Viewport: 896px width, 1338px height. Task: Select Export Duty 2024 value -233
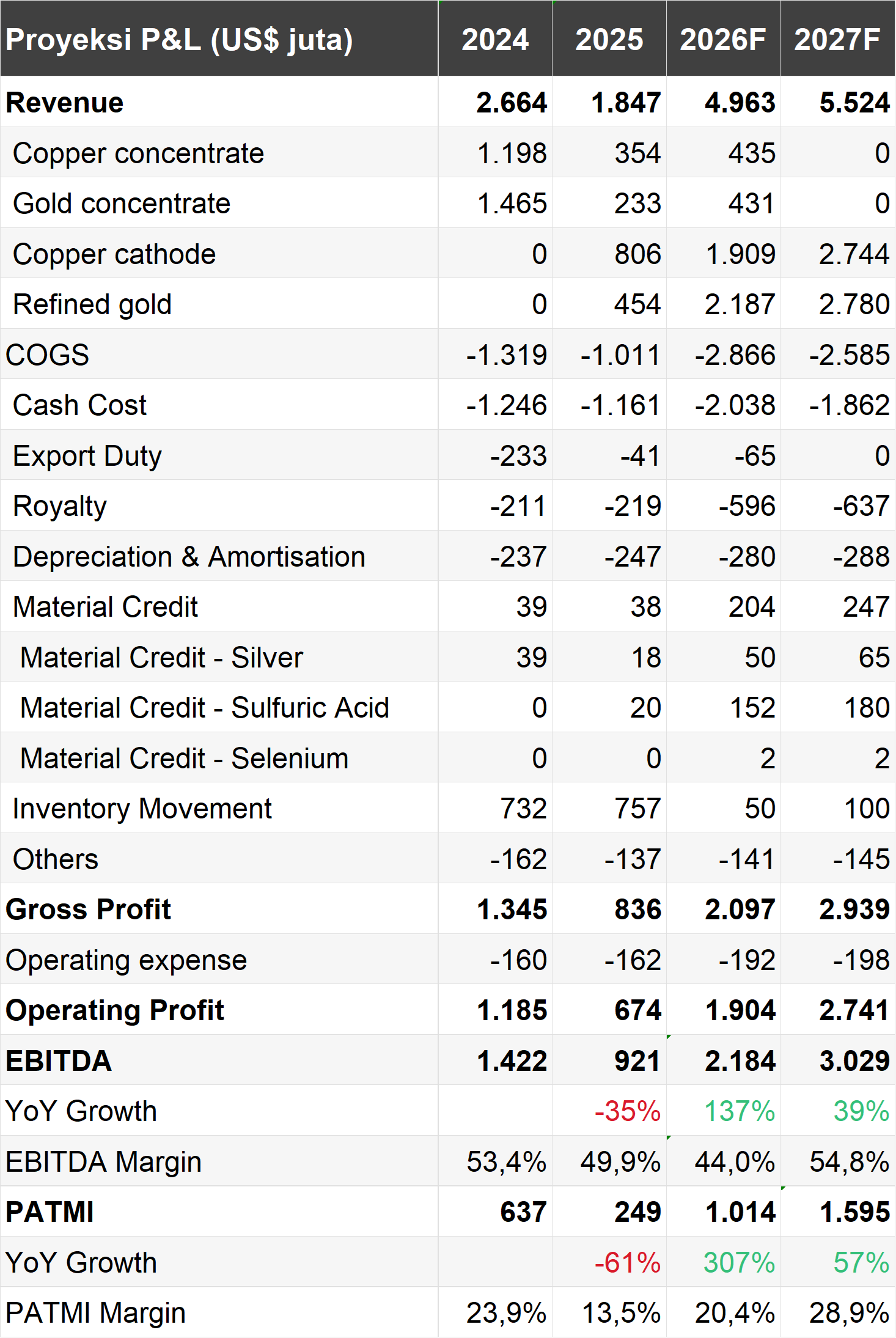pos(518,455)
